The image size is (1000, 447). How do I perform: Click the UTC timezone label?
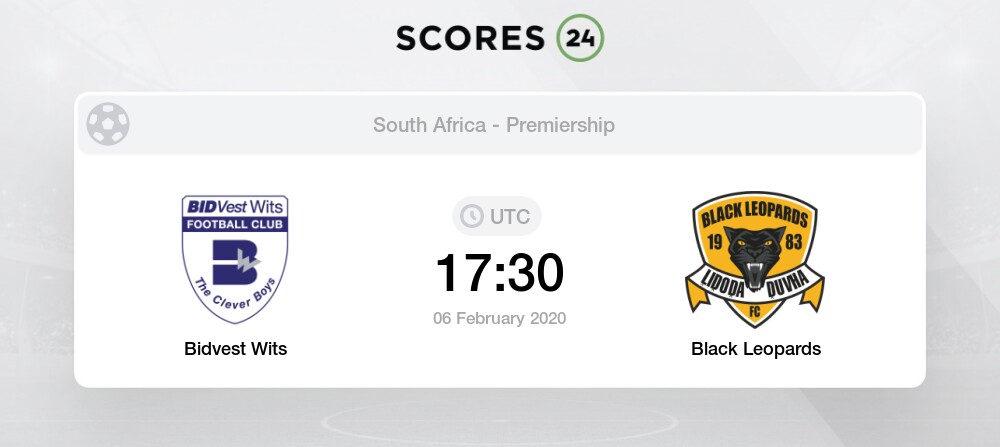tap(508, 216)
